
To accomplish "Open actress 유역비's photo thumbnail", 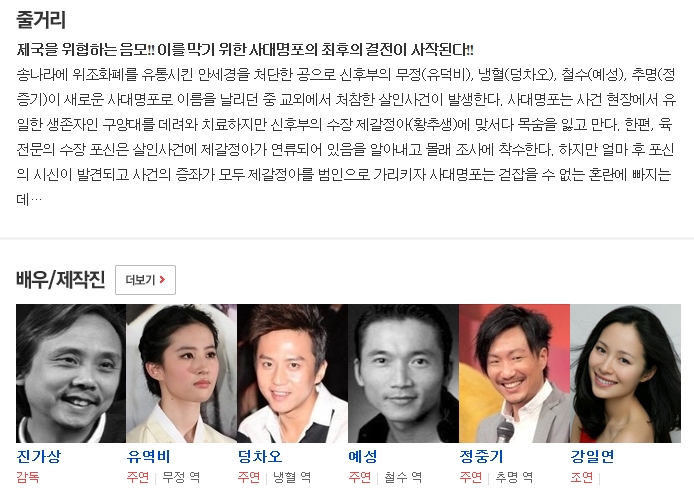I will (182, 373).
